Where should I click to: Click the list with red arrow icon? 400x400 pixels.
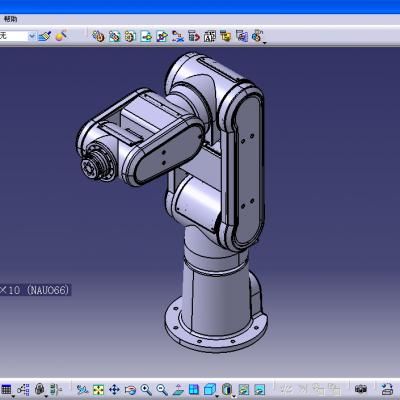click(194, 36)
